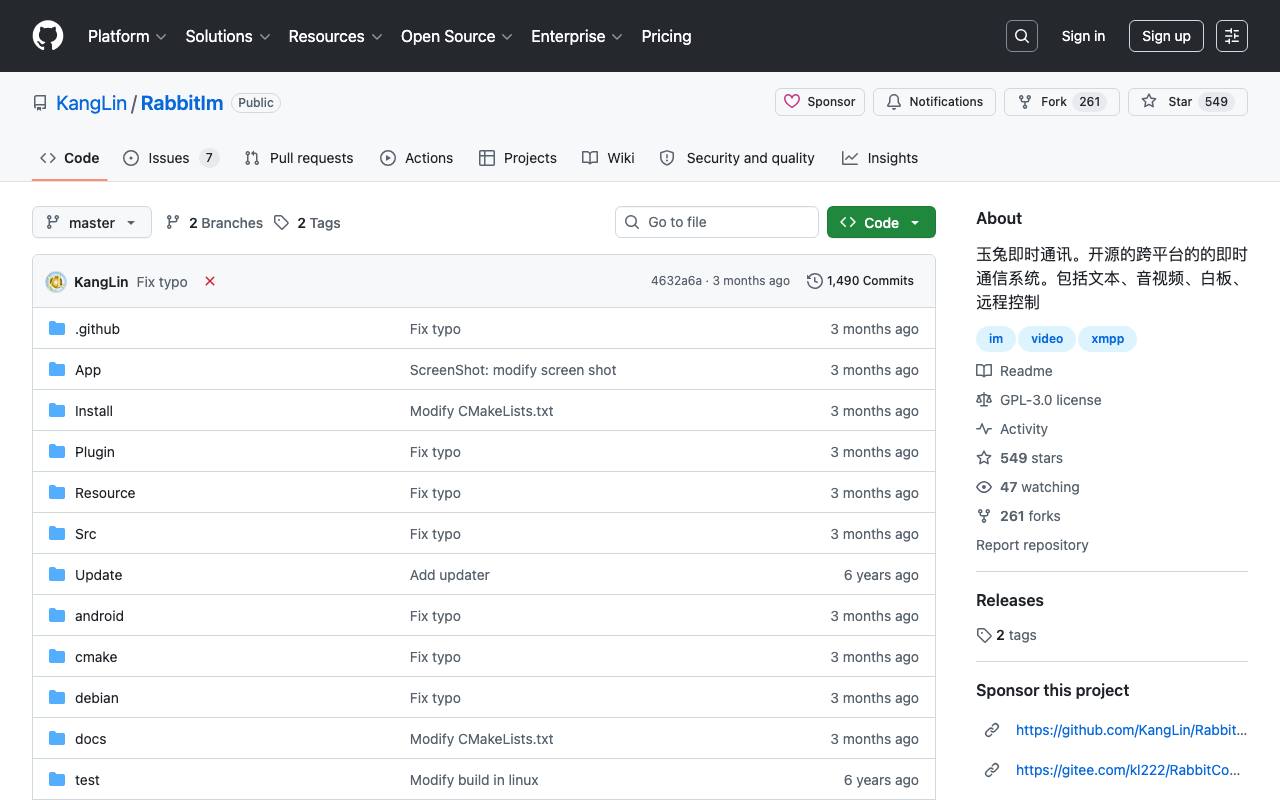
Task: Click the Resource folder icon
Action: (57, 492)
